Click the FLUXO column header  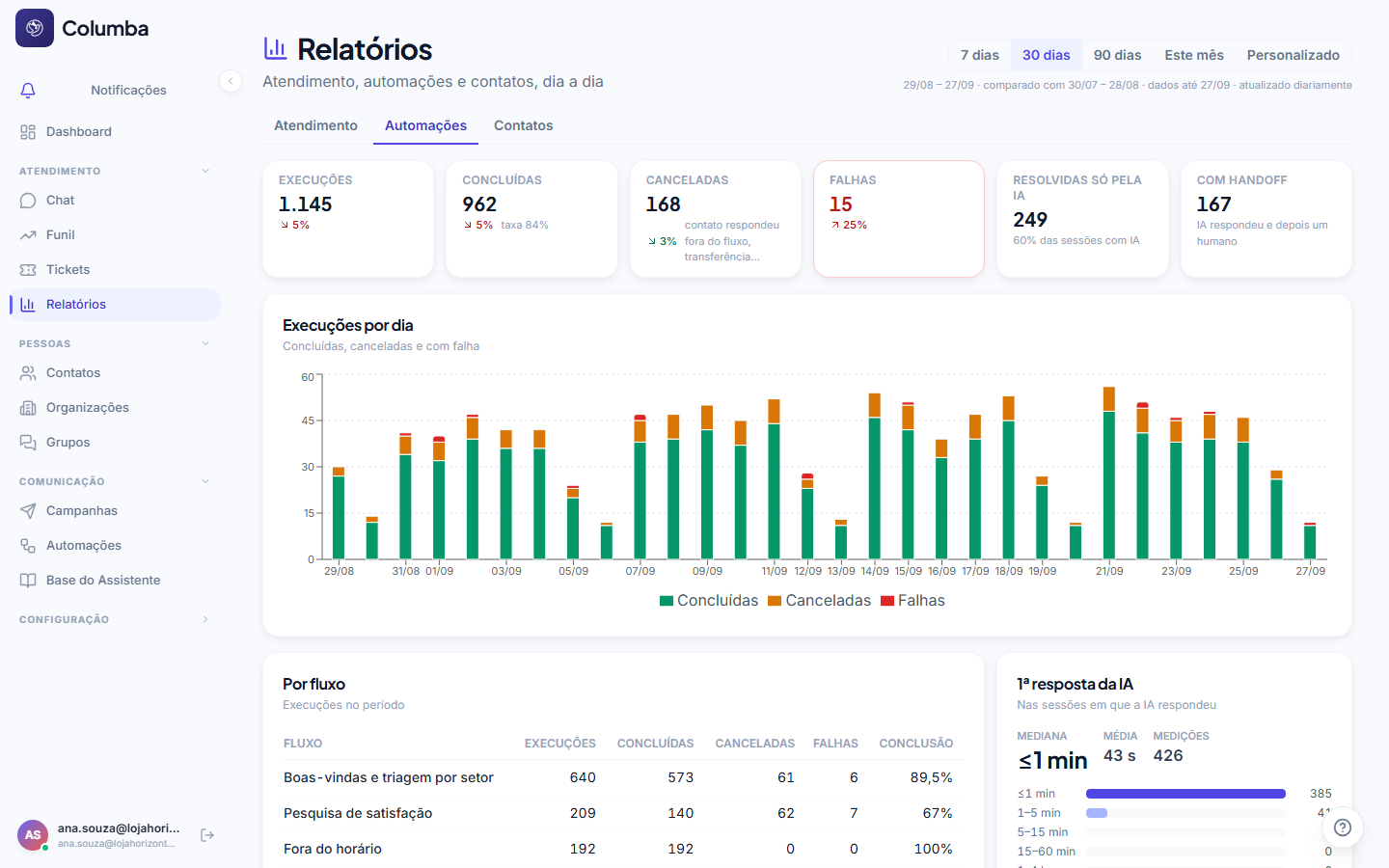tap(303, 744)
